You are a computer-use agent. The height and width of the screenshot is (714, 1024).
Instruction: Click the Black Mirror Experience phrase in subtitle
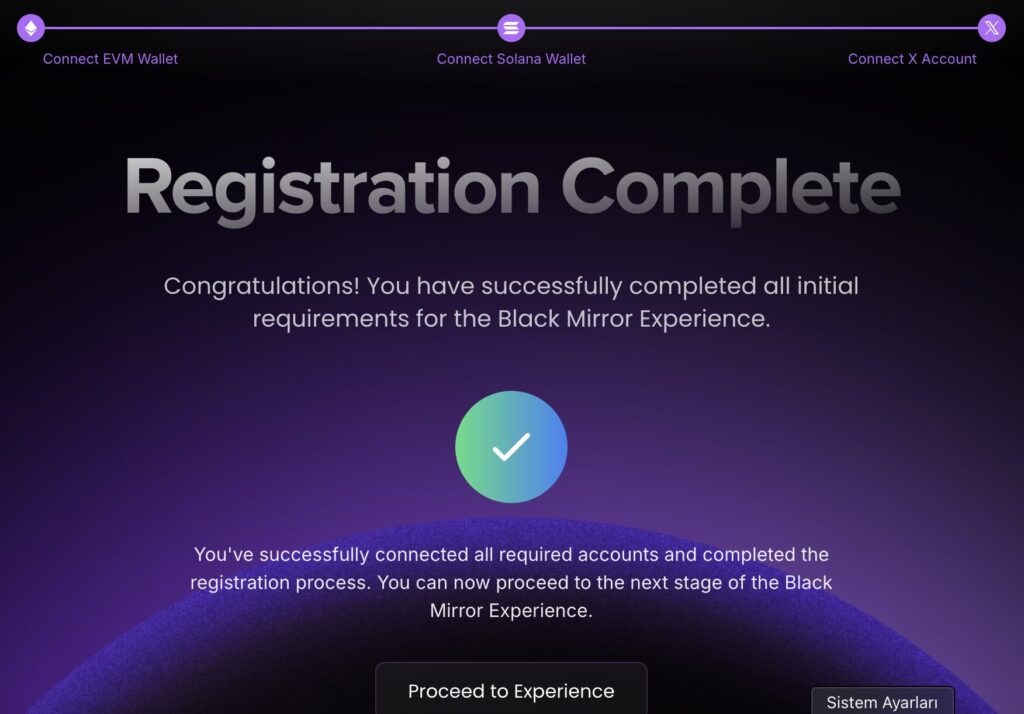[632, 319]
